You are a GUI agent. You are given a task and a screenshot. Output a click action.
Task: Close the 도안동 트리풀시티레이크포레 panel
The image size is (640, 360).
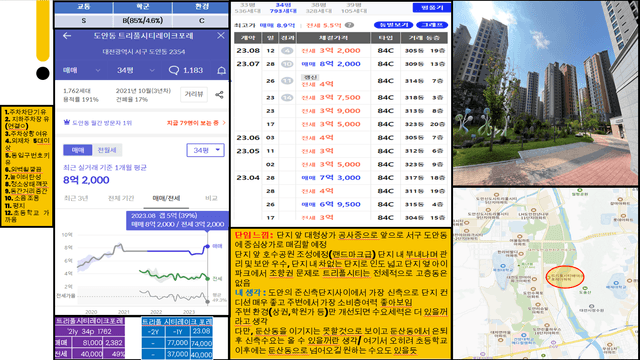(221, 36)
